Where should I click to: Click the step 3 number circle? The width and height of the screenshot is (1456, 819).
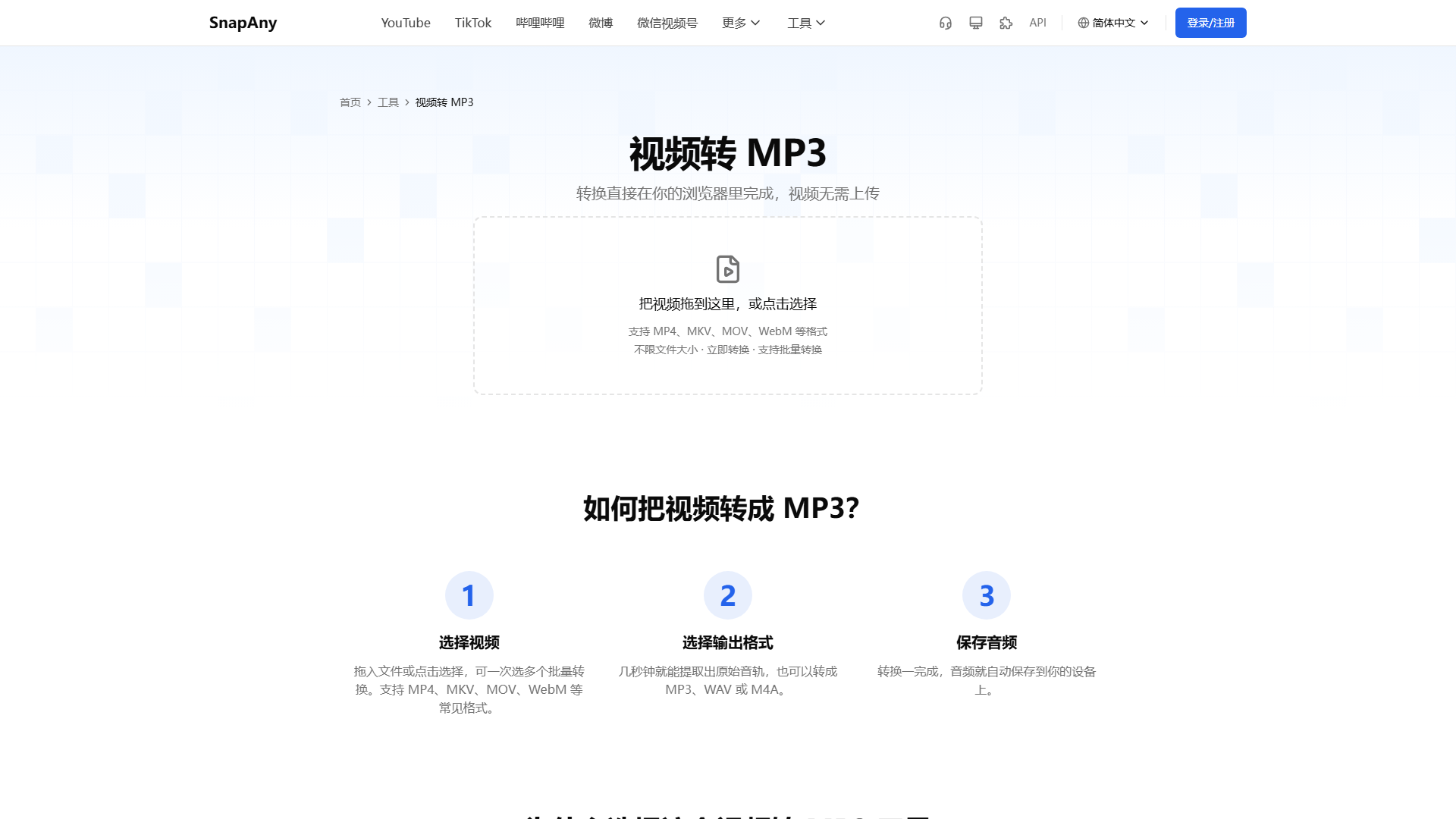point(987,595)
